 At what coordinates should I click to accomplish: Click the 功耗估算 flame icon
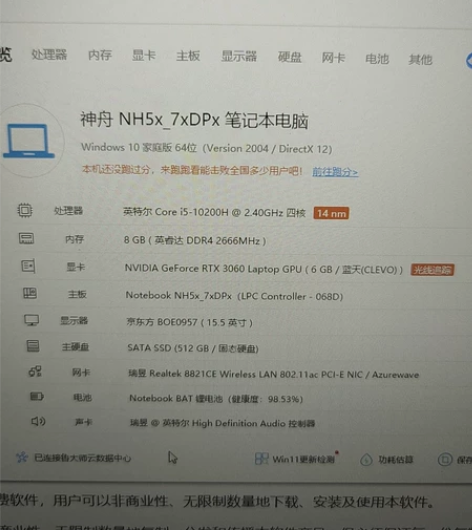[366, 460]
